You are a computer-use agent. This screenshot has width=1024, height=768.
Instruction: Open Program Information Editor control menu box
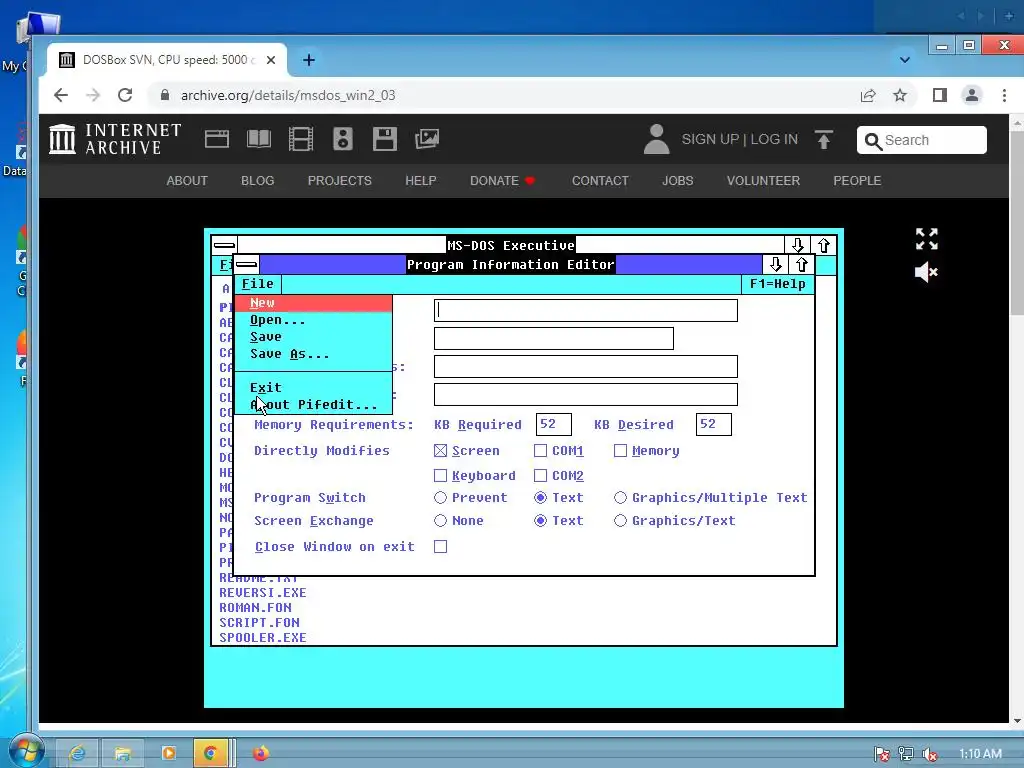pos(247,264)
